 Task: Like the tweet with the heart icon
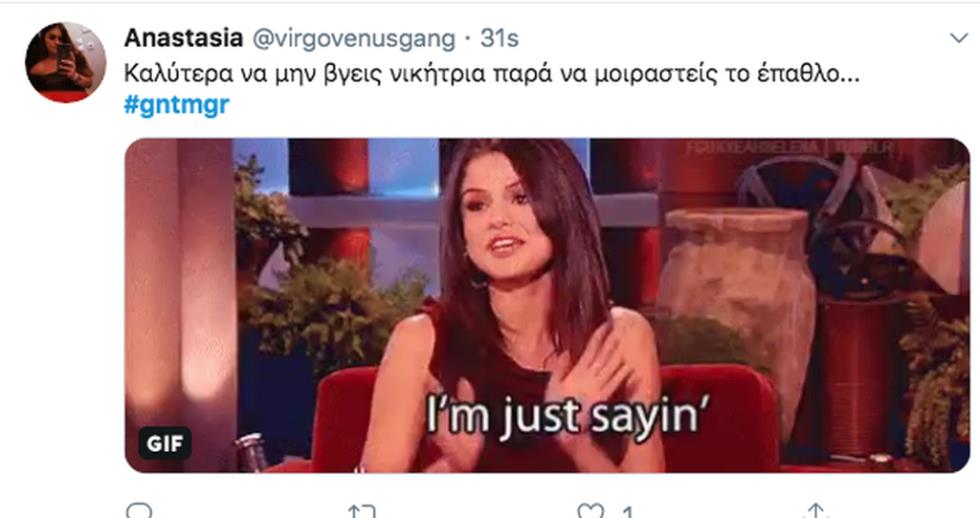coord(591,511)
